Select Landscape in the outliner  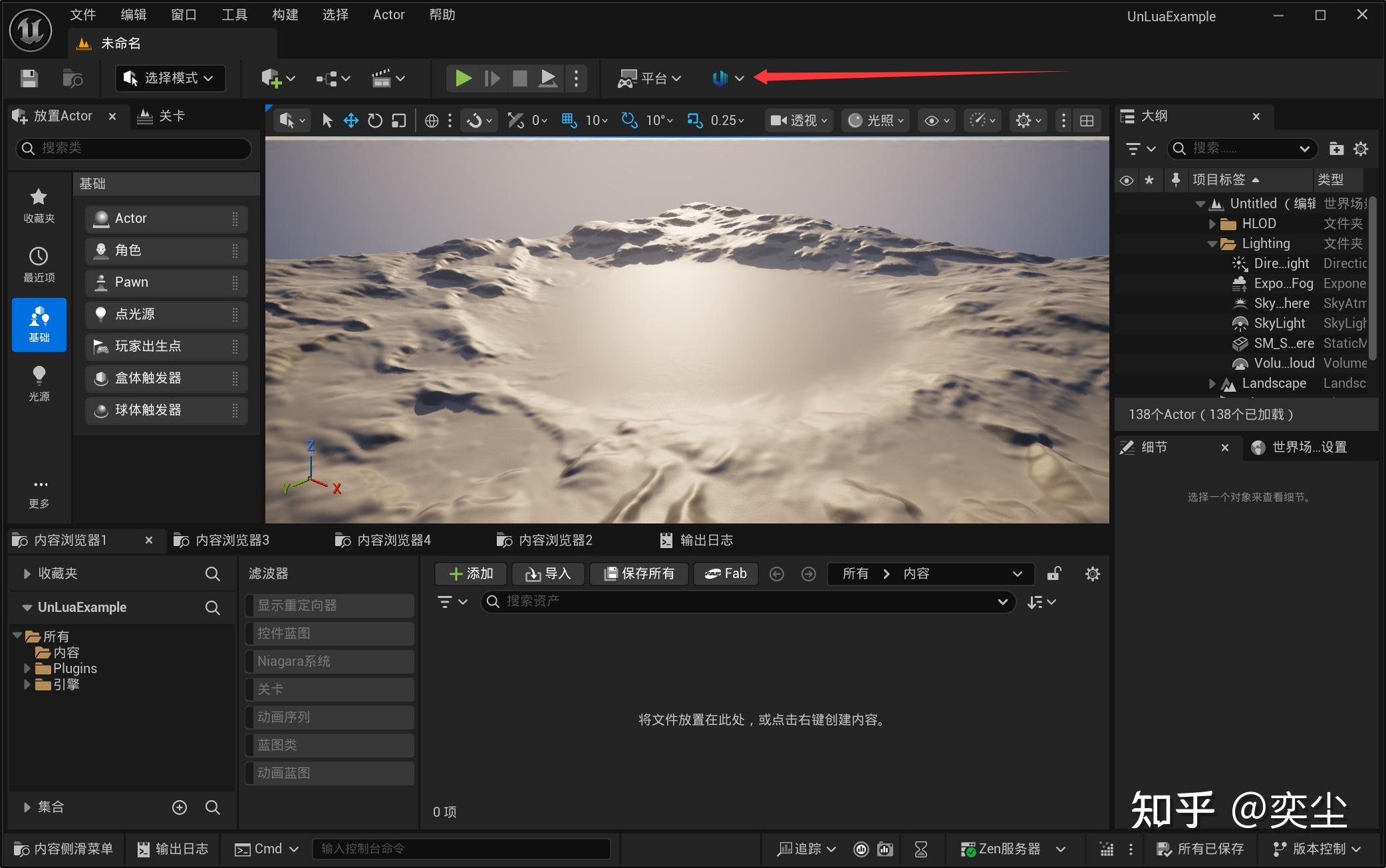click(x=1274, y=384)
